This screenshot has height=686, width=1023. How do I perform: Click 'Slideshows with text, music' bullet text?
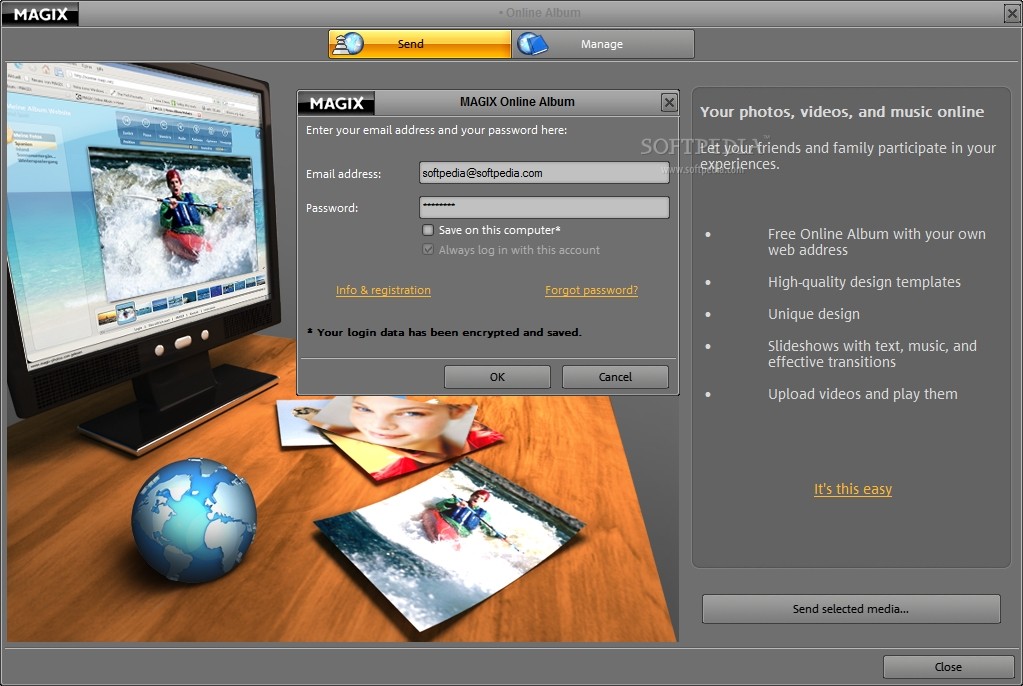(x=872, y=354)
